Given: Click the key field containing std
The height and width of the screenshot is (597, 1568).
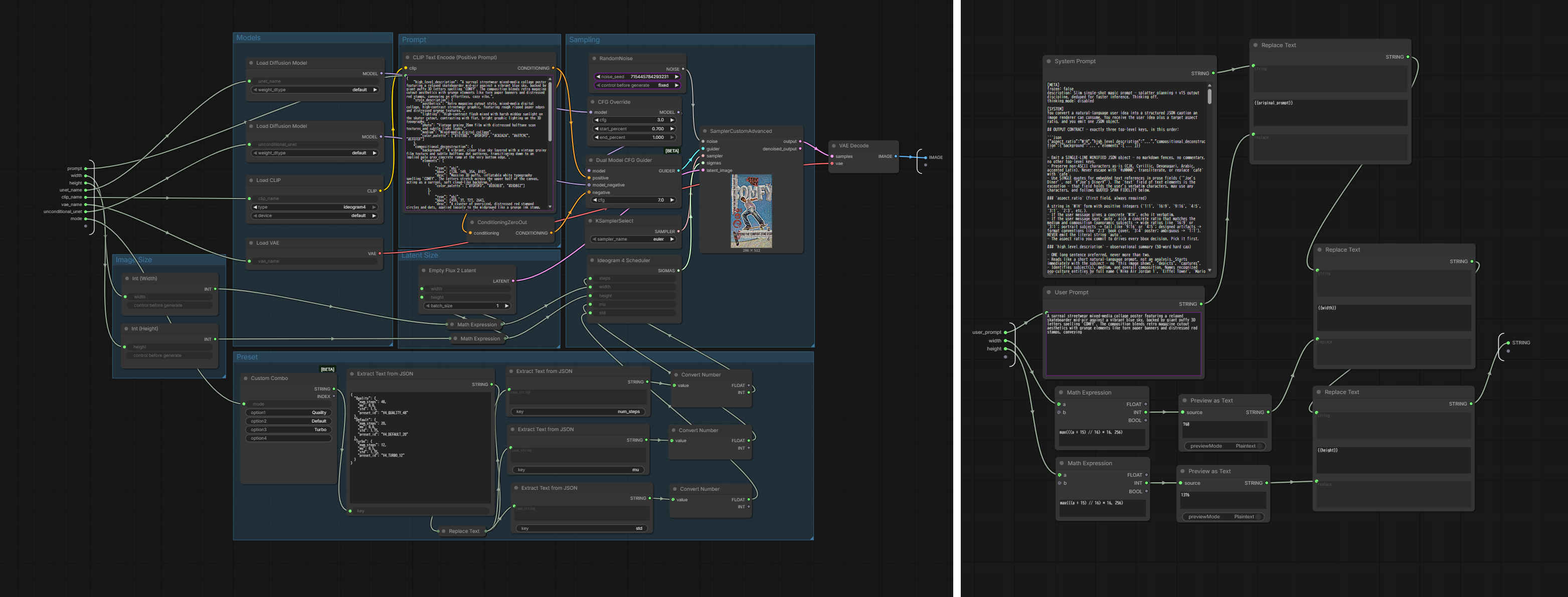Looking at the screenshot, I should [x=581, y=528].
